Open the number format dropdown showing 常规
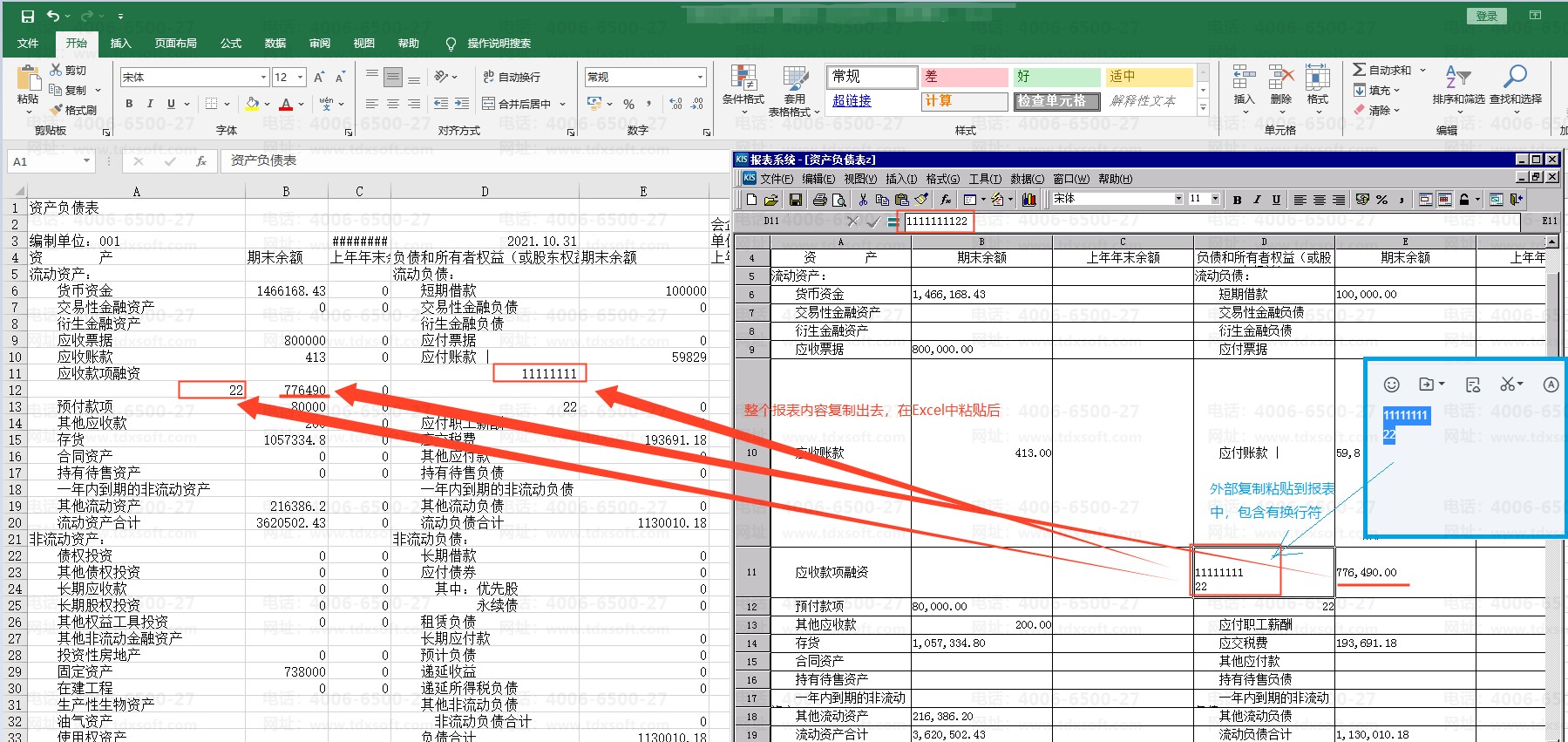1568x742 pixels. click(700, 78)
